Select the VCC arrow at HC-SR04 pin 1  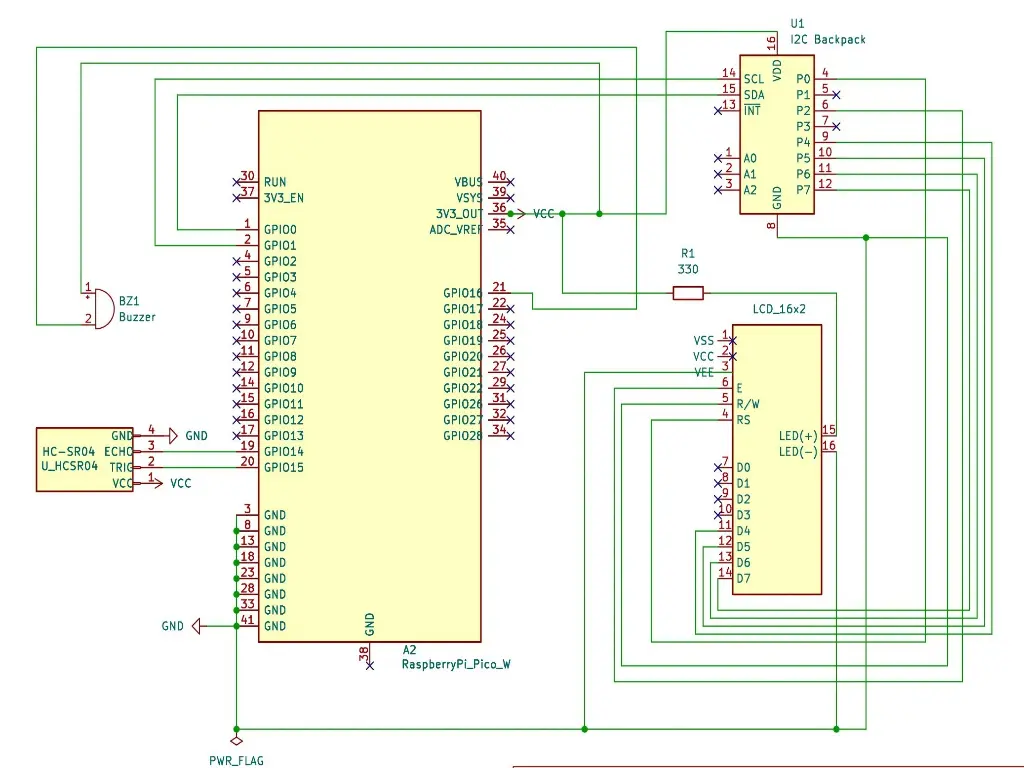point(157,483)
